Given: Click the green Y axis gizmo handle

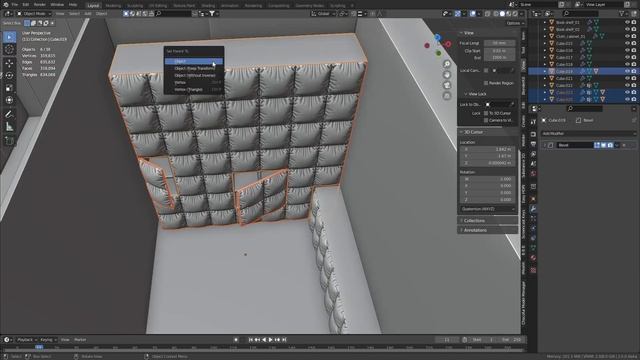Looking at the screenshot, I should [439, 53].
